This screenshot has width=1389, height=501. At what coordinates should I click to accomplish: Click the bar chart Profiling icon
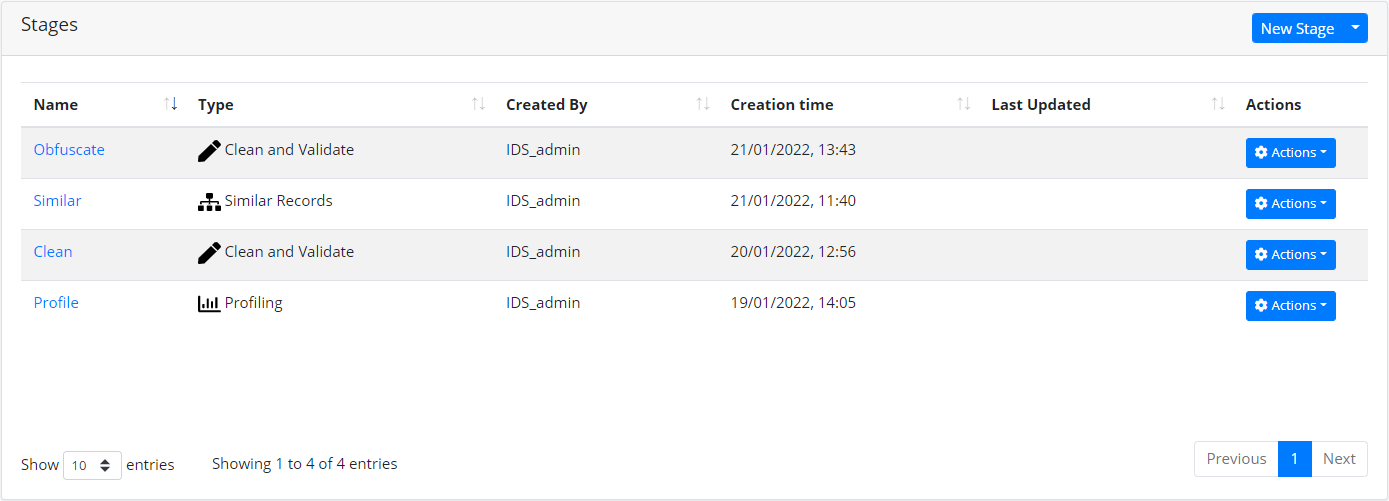[209, 304]
